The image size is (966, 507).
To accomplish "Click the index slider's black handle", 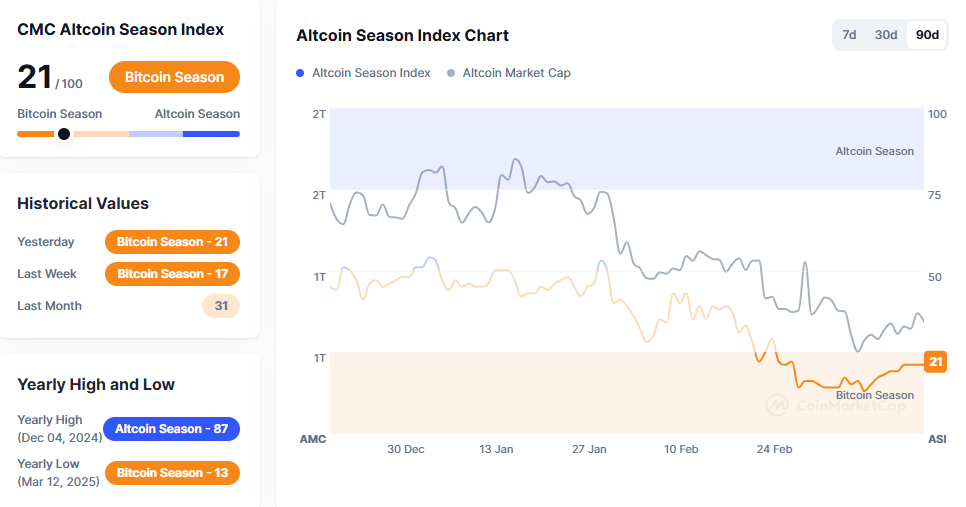I will pyautogui.click(x=64, y=134).
